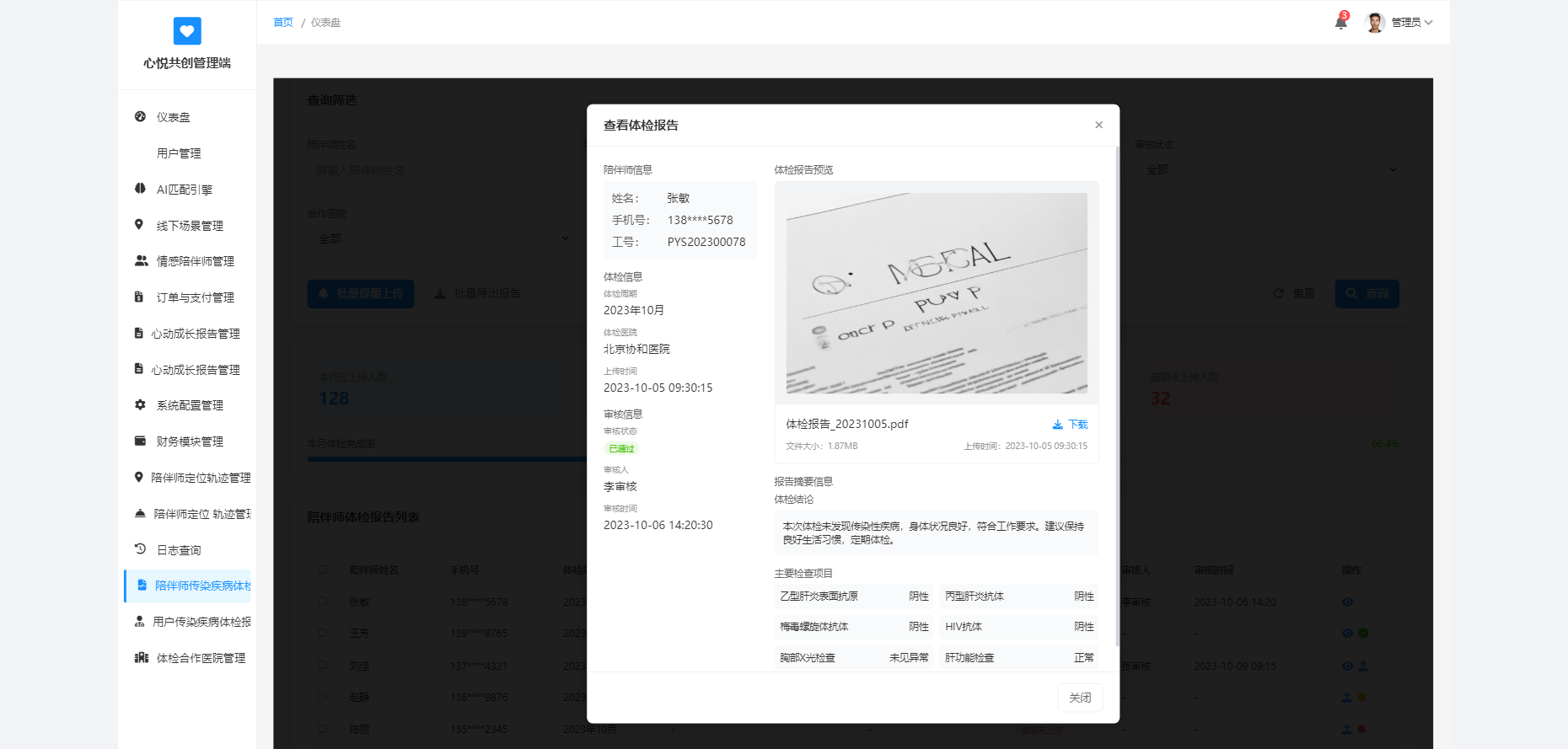Check the checkbox for row 刘佳
This screenshot has height=749, width=1568.
pos(322,665)
